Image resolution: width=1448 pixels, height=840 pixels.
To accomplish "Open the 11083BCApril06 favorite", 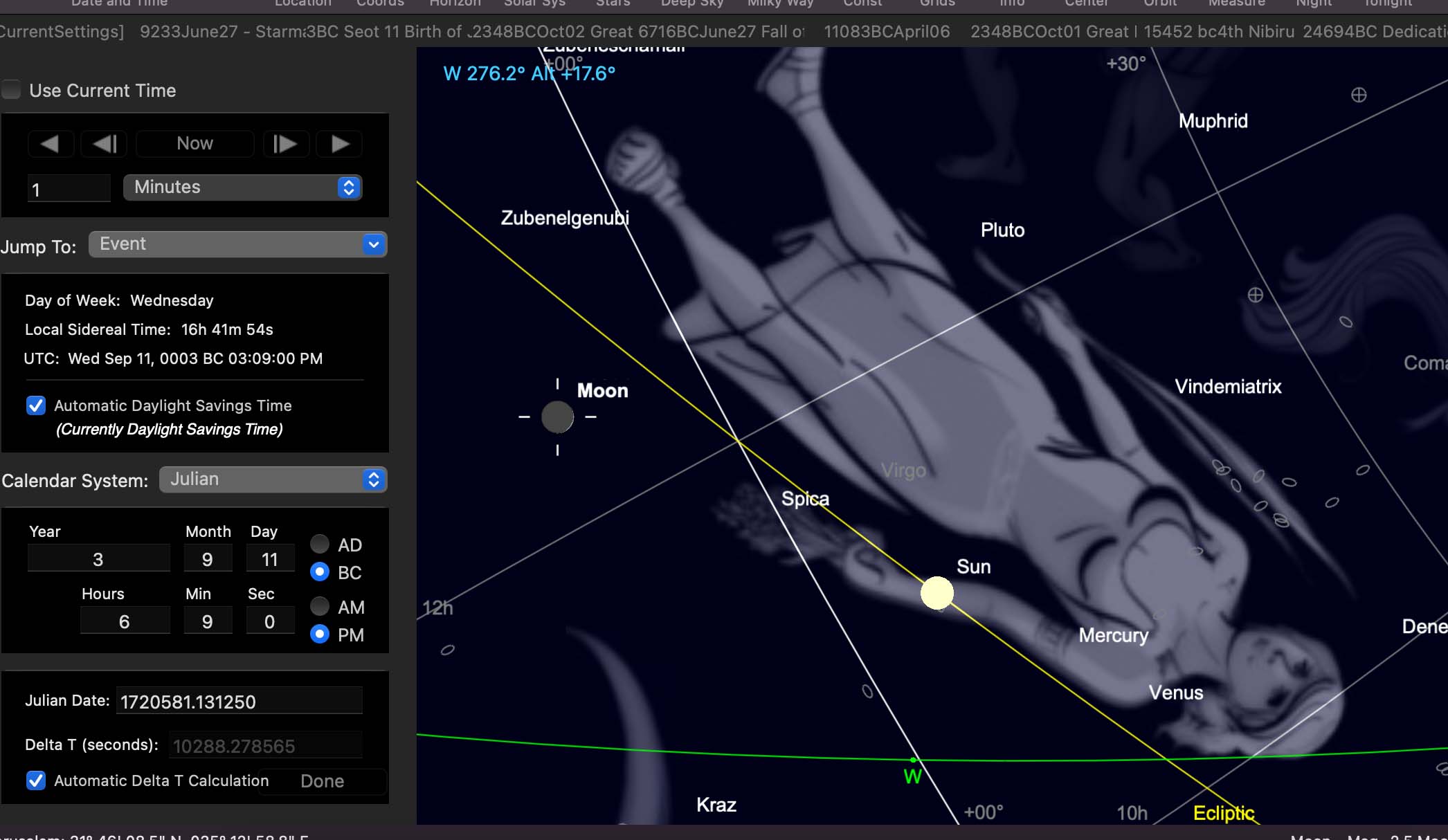I will pos(887,31).
